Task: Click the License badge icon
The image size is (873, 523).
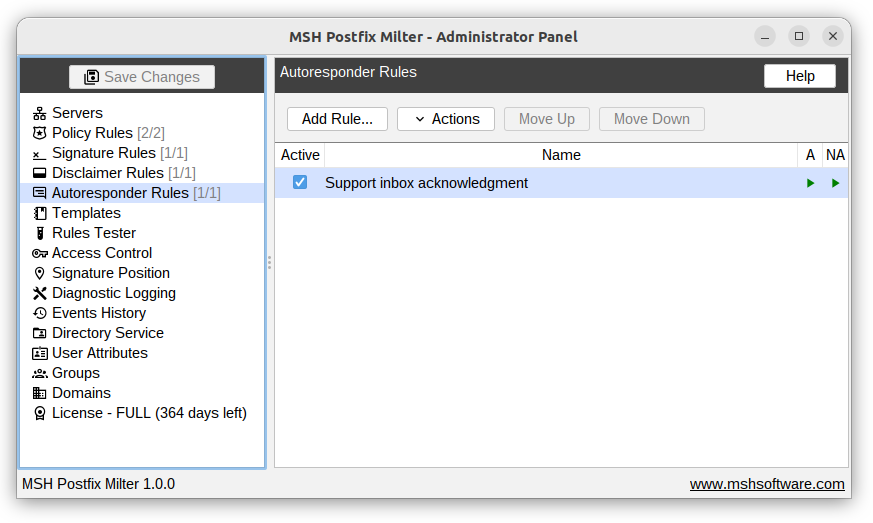Action: [x=40, y=414]
